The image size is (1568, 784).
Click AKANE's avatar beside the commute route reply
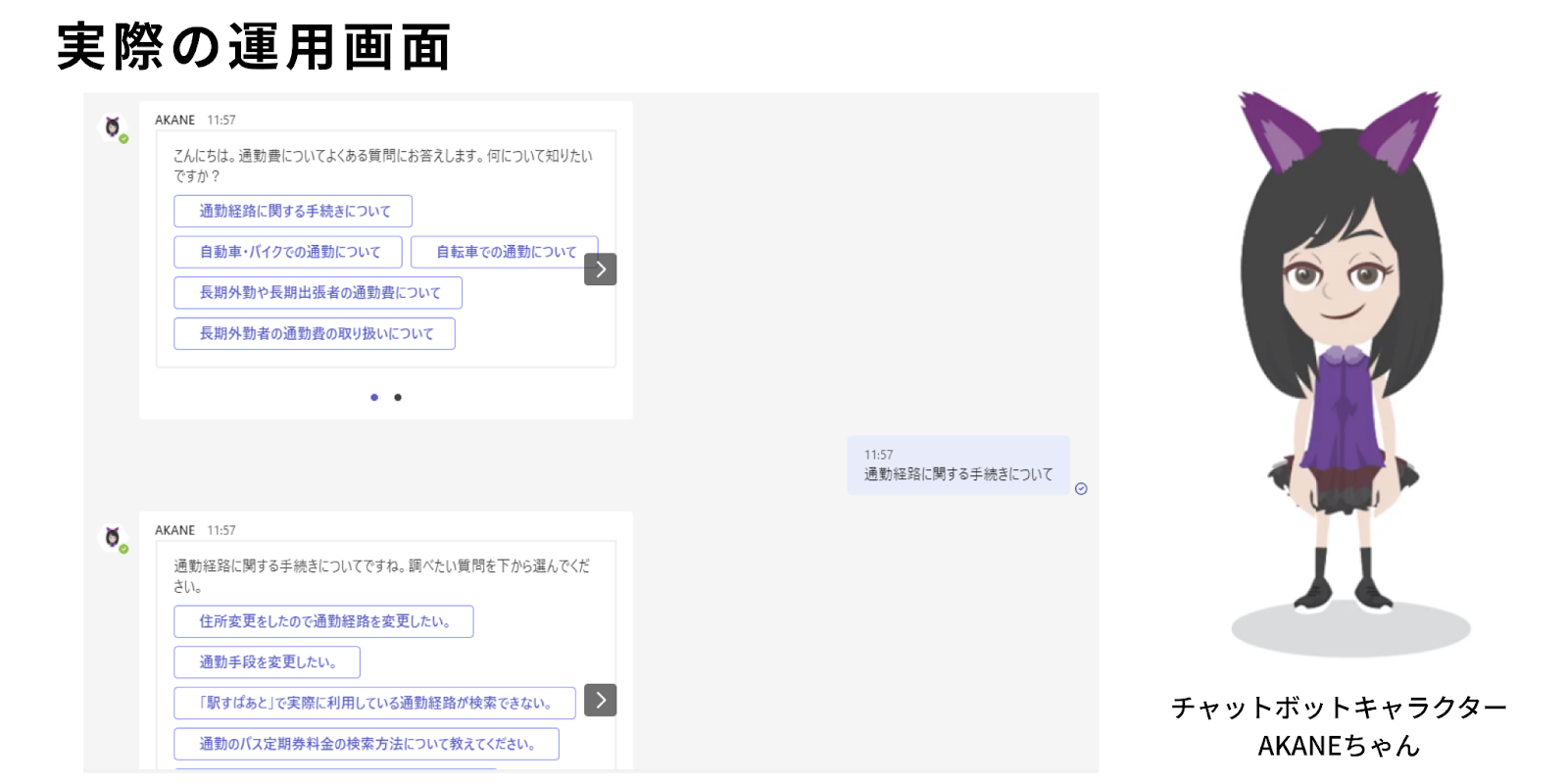(114, 538)
